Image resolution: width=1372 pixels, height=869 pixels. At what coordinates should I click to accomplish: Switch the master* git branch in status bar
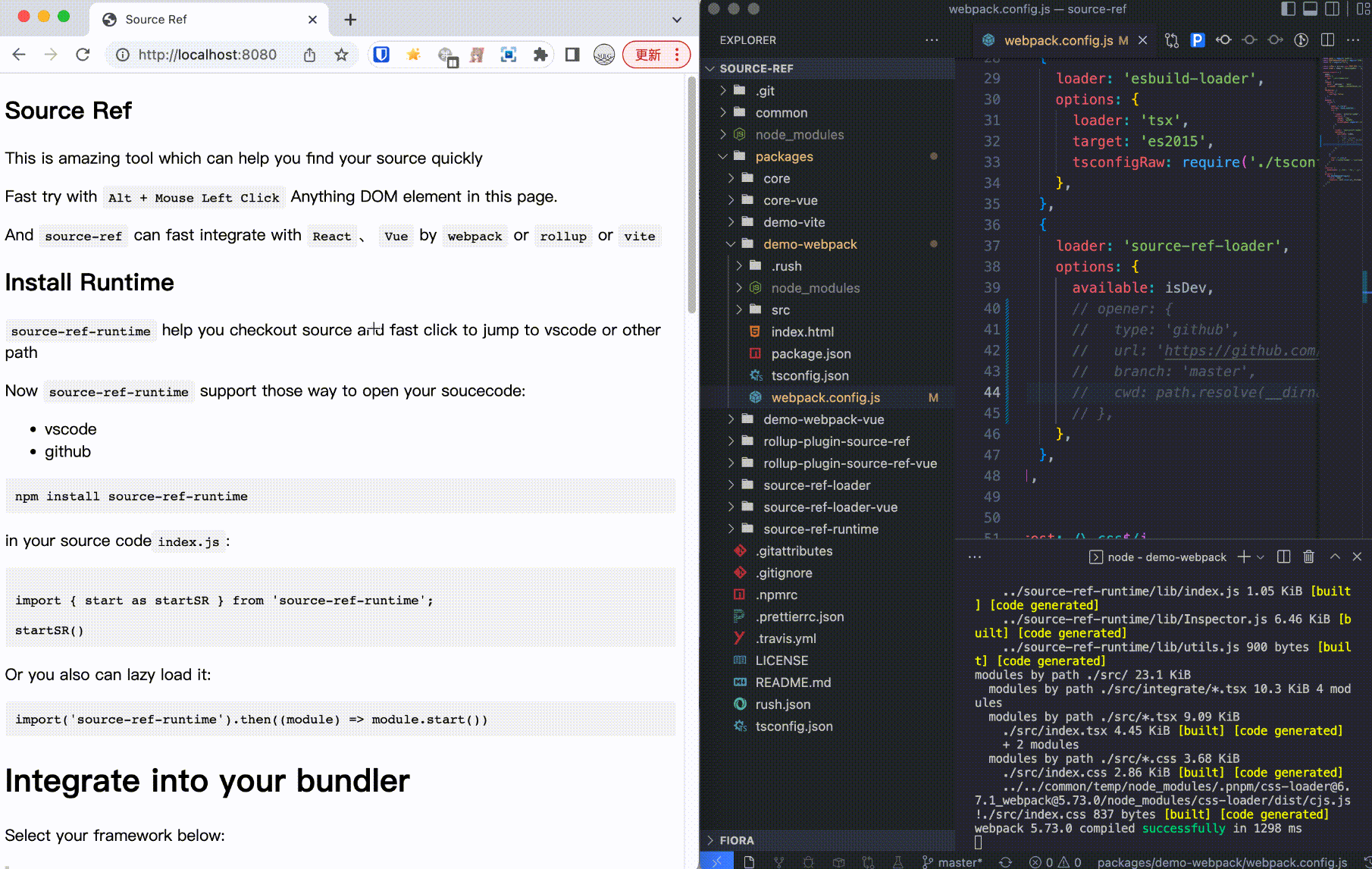coord(951,861)
